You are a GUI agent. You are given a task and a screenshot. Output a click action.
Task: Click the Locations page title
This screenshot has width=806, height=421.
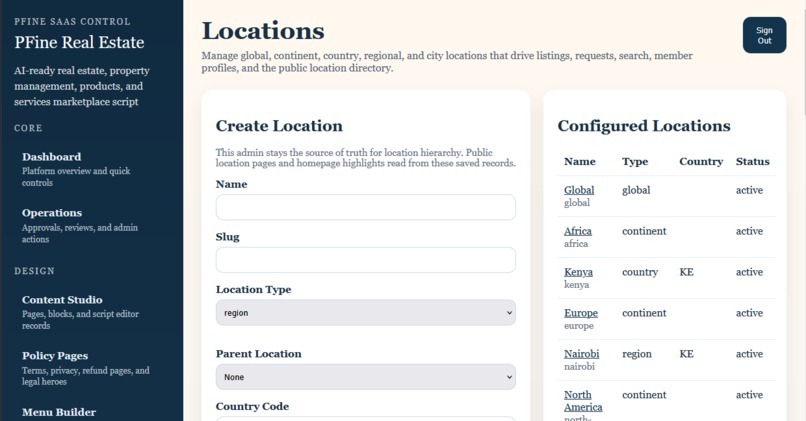tap(263, 31)
